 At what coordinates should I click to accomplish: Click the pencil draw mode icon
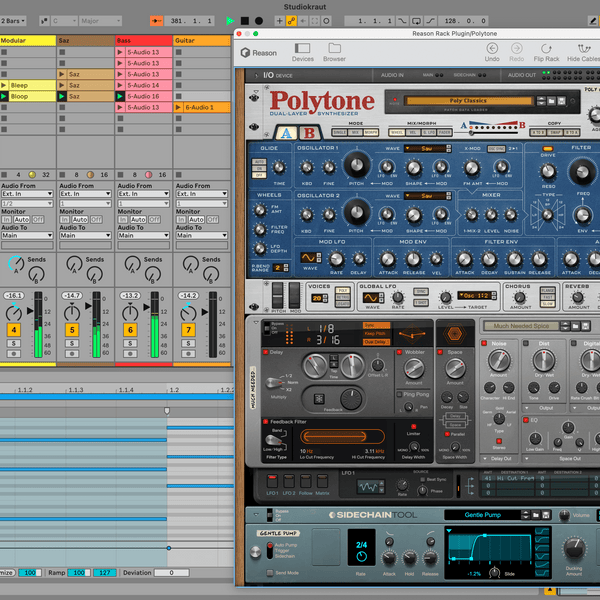click(594, 21)
